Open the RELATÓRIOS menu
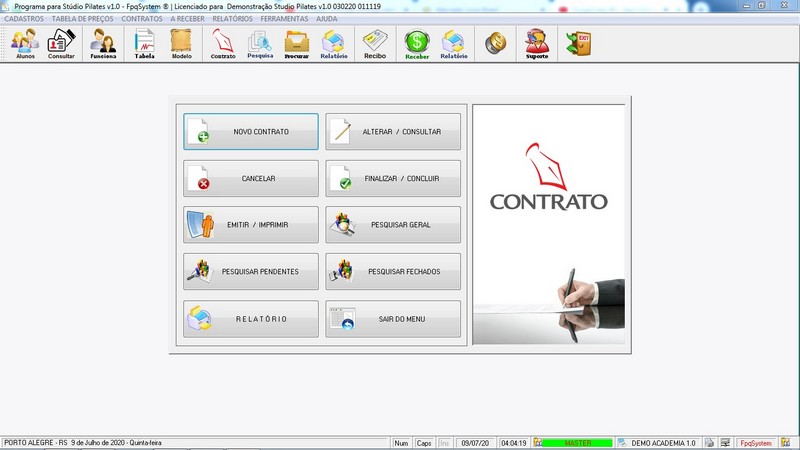Screen dimensions: 800x450 (232, 19)
